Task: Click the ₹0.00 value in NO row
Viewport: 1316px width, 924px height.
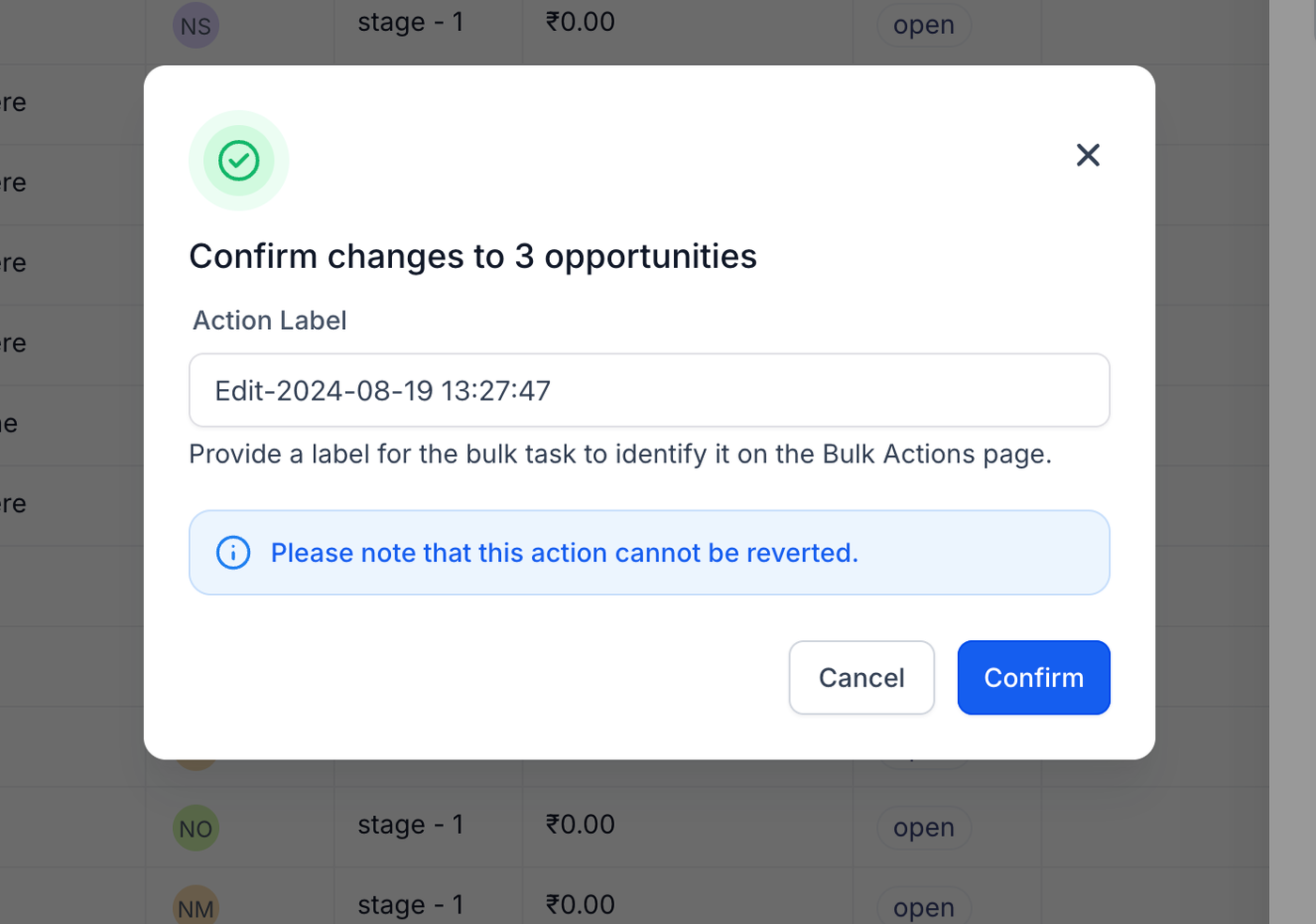Action: [x=580, y=824]
